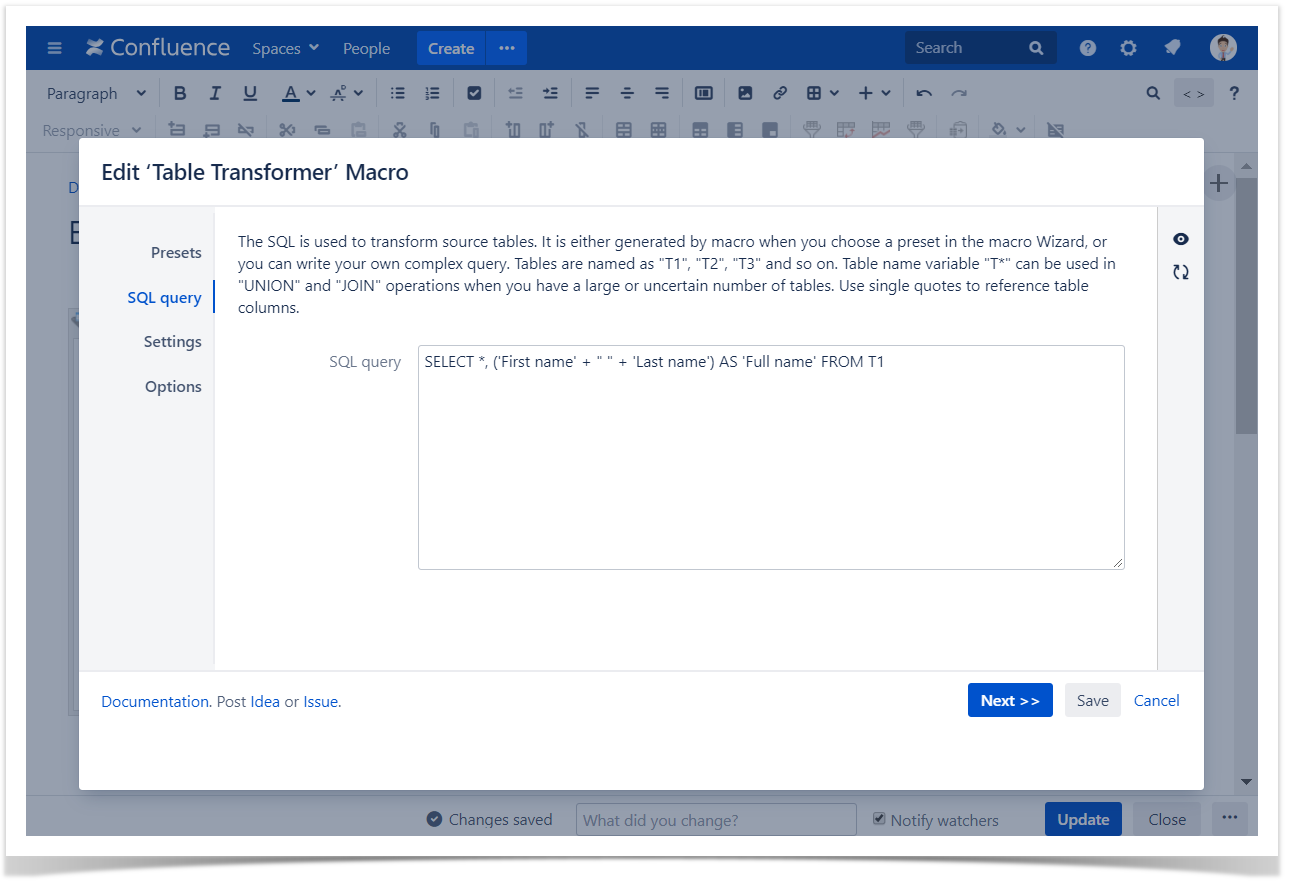Insert a link using the link icon
This screenshot has height=885, width=1292.
pyautogui.click(x=780, y=93)
